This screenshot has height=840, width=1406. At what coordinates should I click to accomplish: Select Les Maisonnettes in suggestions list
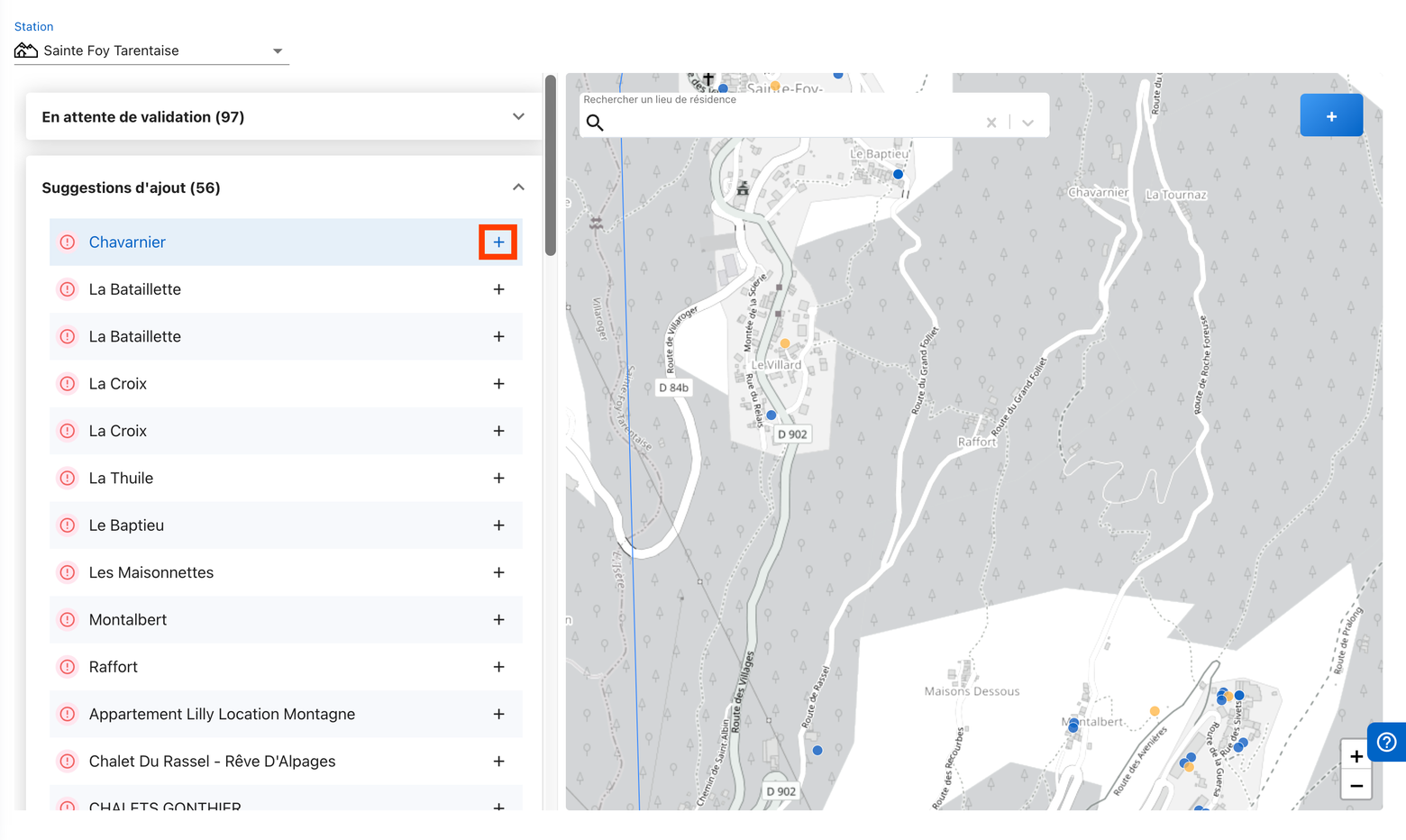point(151,573)
